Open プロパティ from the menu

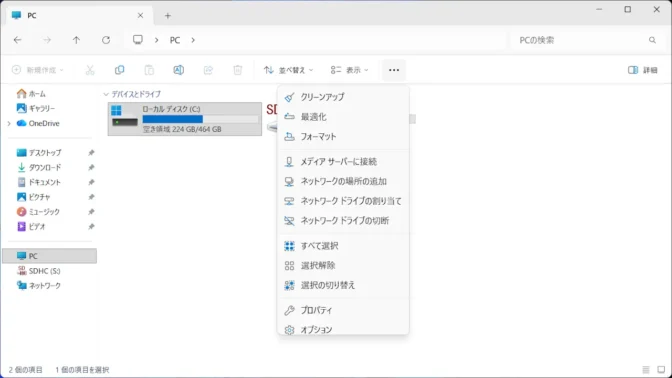point(343,310)
